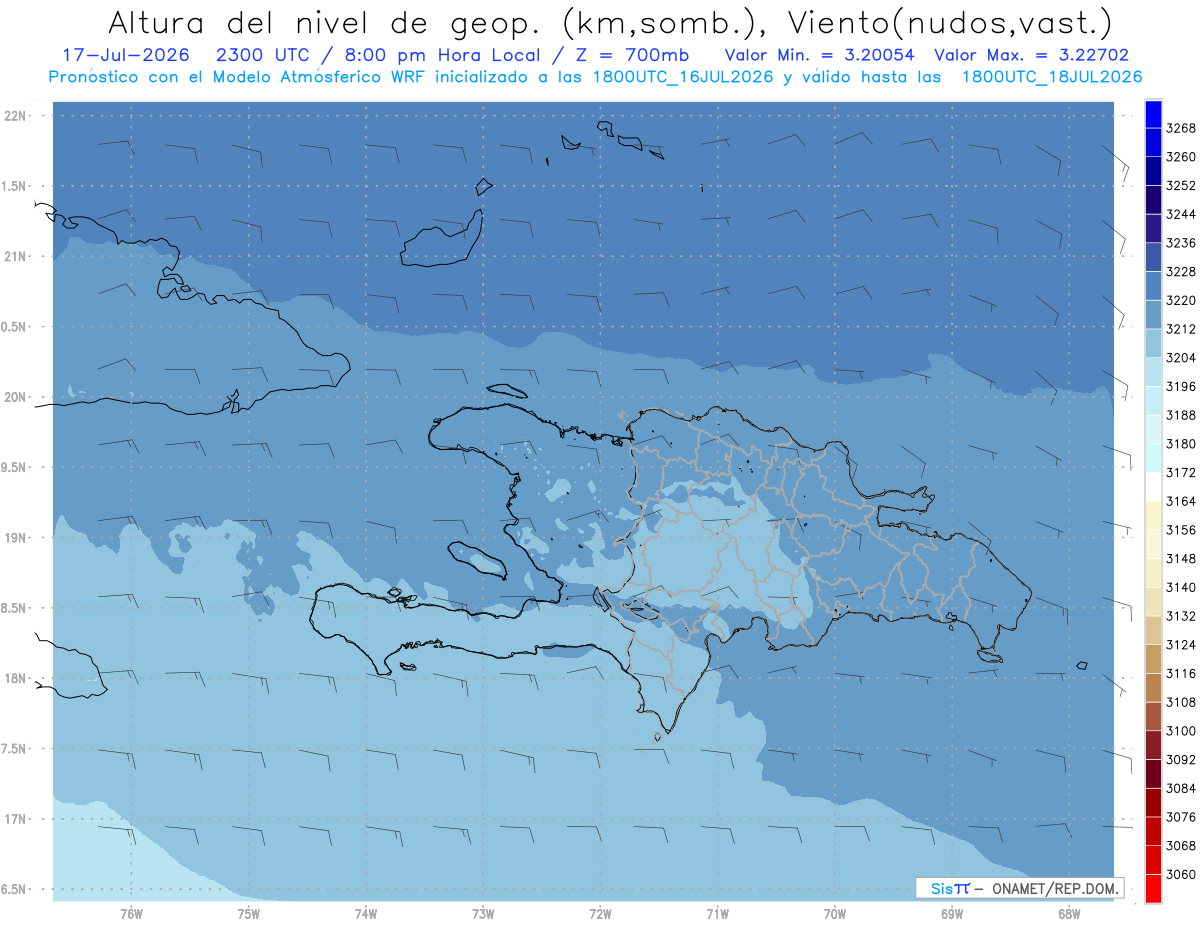Screen dimensions: 1200x927
Task: Click the '68W' longitude label
Action: (x=1069, y=913)
